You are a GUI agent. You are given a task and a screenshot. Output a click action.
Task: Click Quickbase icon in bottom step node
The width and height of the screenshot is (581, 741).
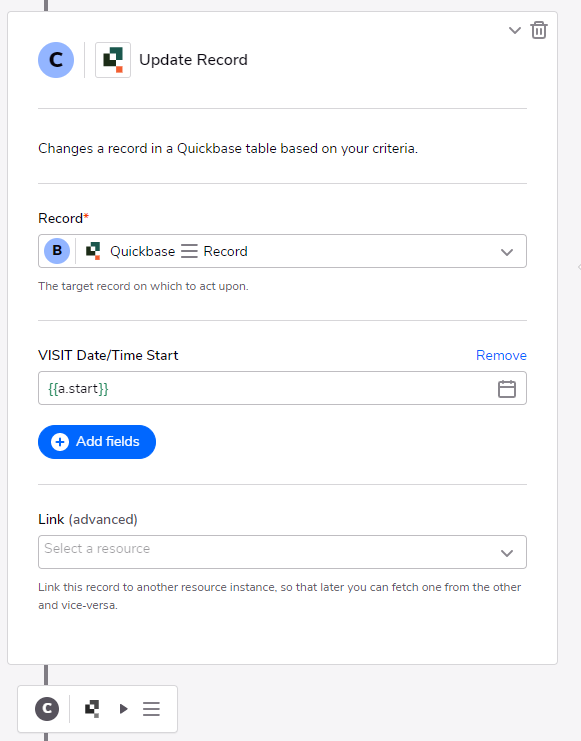tap(92, 708)
